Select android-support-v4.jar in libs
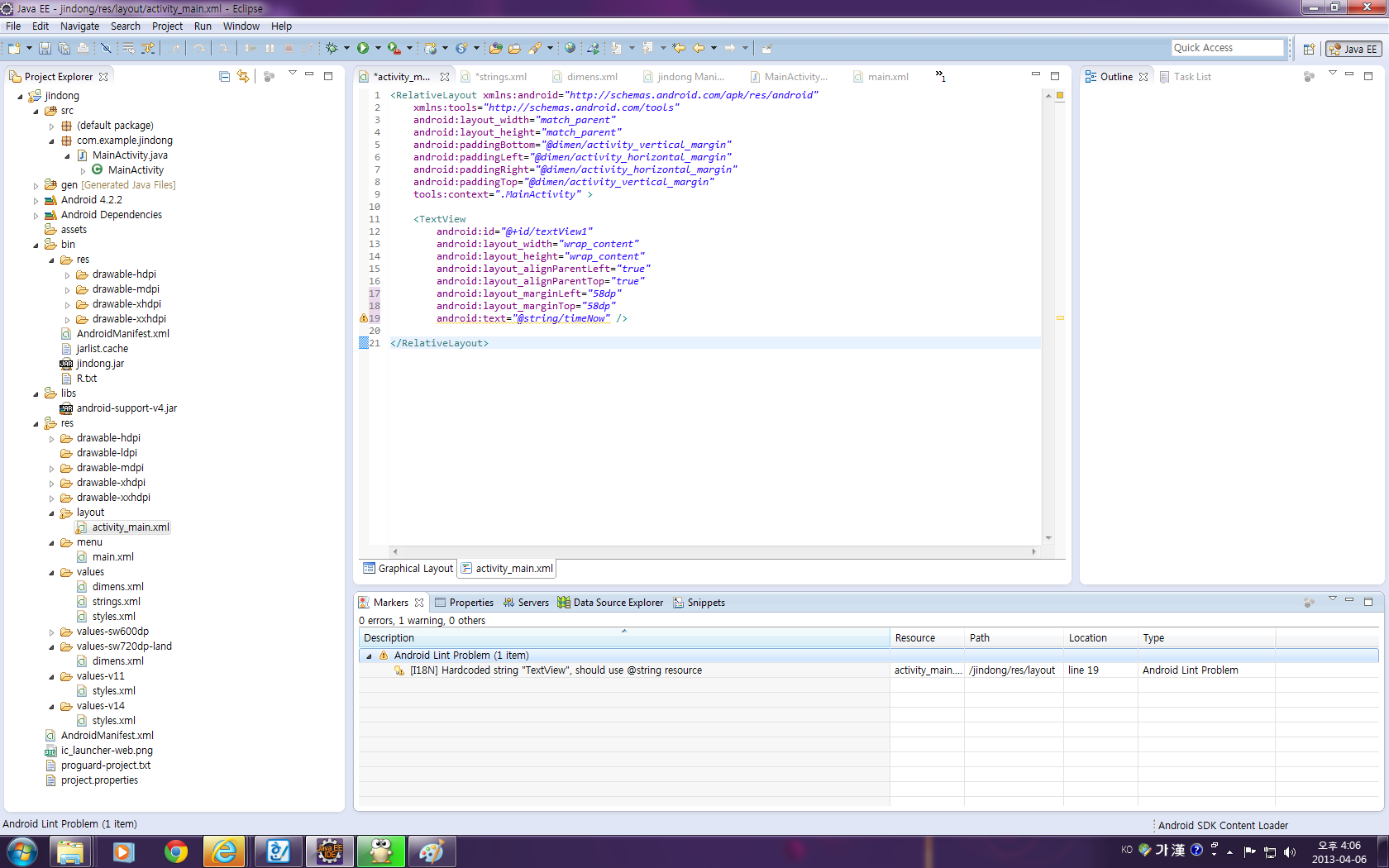 click(118, 408)
